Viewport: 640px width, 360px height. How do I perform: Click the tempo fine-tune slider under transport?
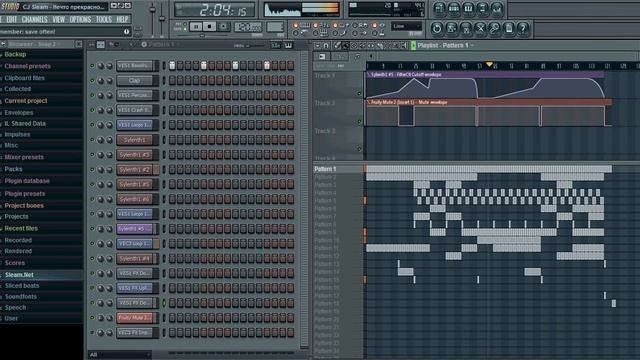(202, 36)
